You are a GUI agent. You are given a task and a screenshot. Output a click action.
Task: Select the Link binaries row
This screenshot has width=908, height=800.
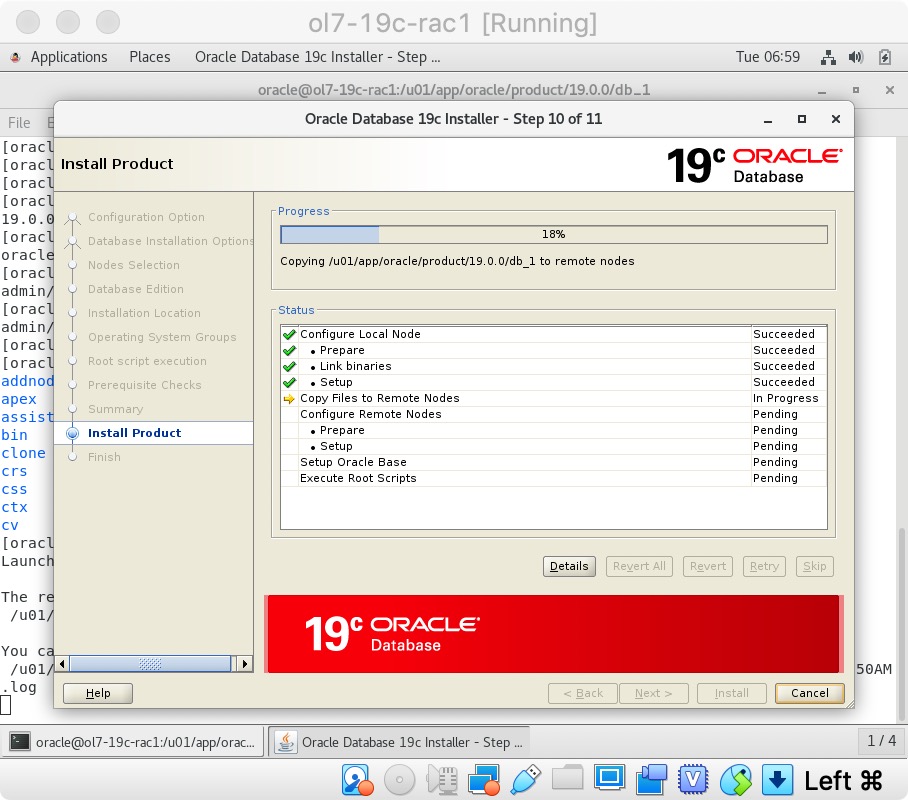click(x=554, y=366)
